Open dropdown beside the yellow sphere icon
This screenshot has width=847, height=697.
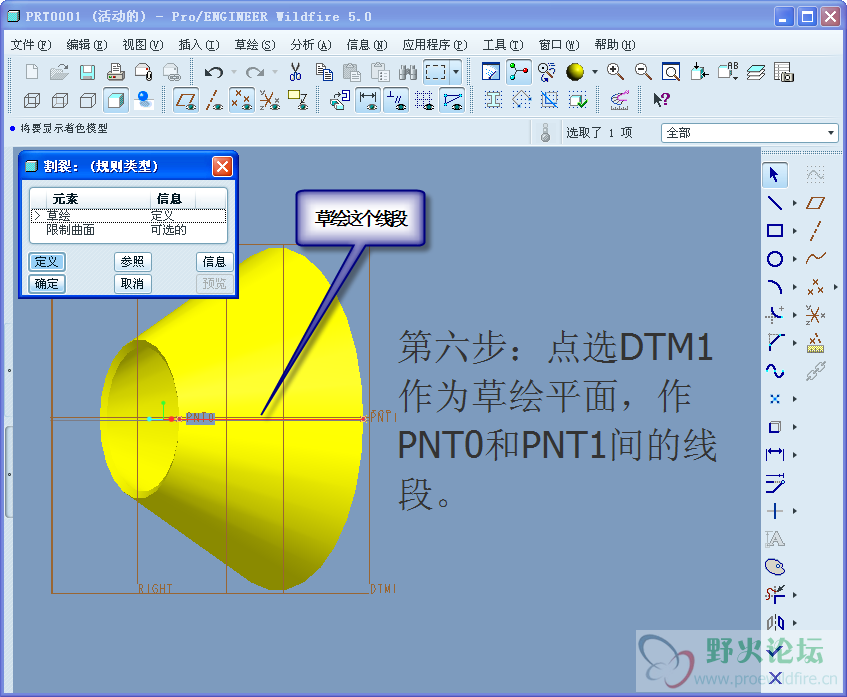click(594, 72)
